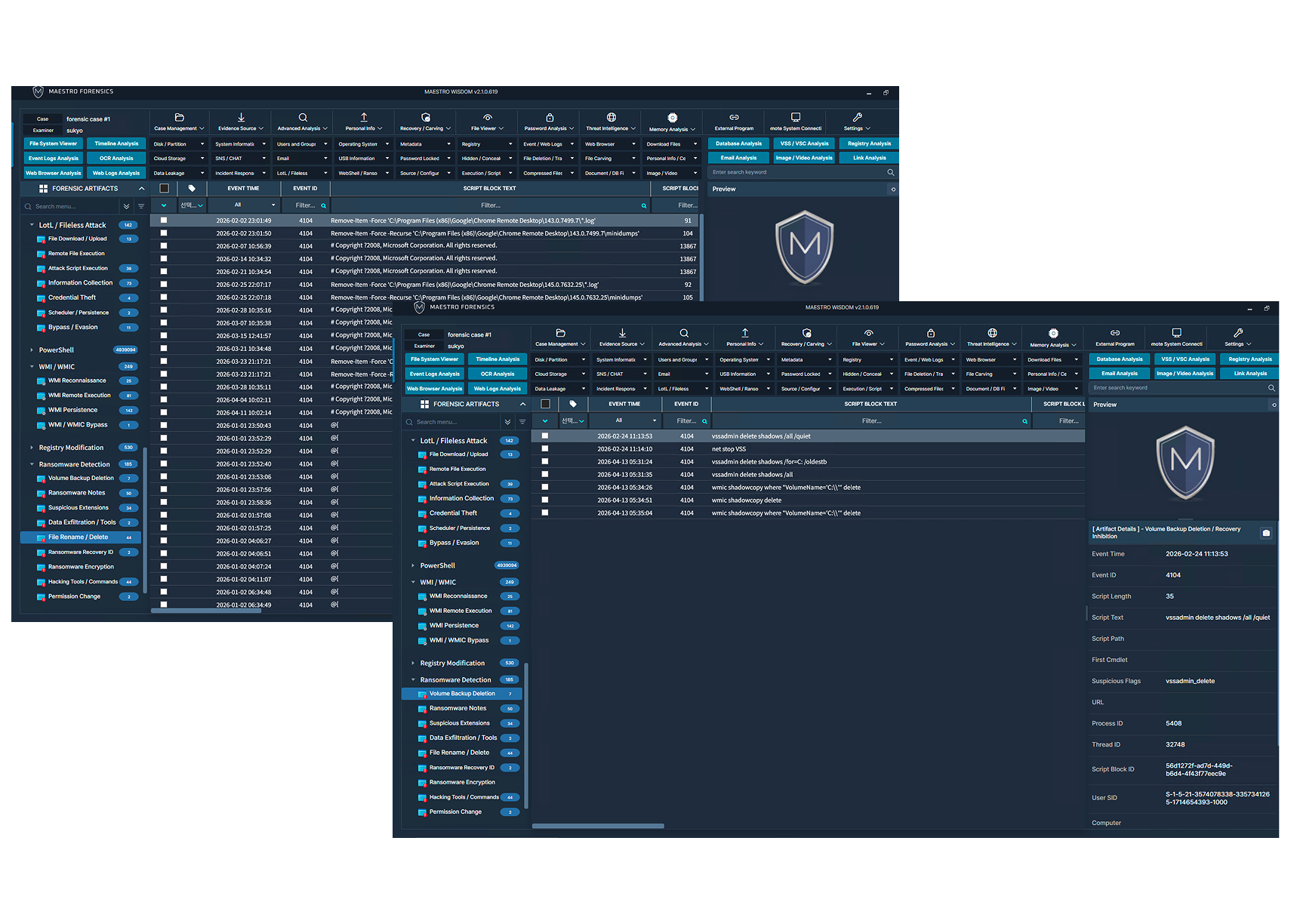Viewport: 1291px width, 924px height.
Task: Click front window horizontal scrollbar
Action: pos(598,826)
